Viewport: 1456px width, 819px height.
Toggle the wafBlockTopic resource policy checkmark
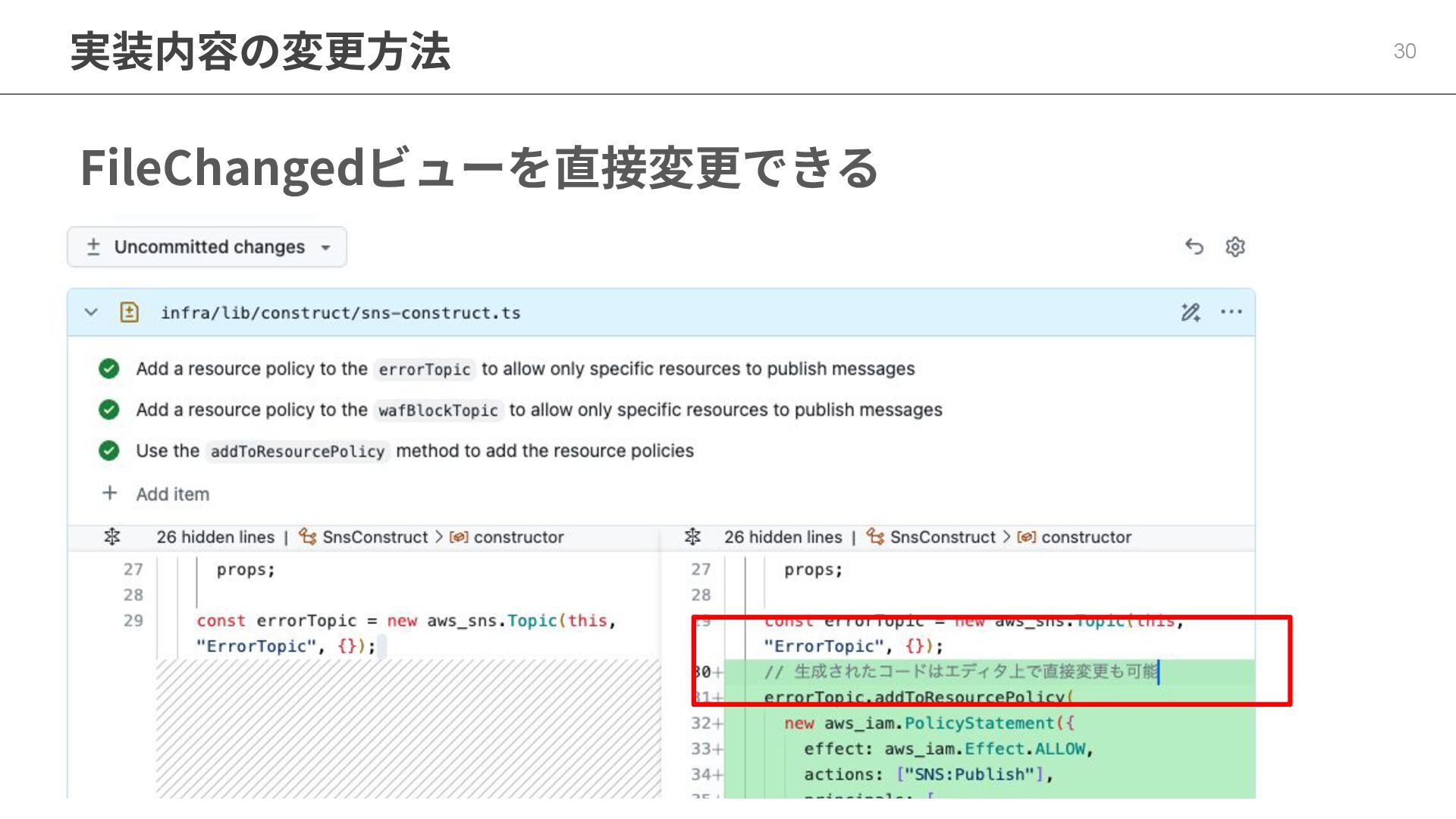coord(109,409)
